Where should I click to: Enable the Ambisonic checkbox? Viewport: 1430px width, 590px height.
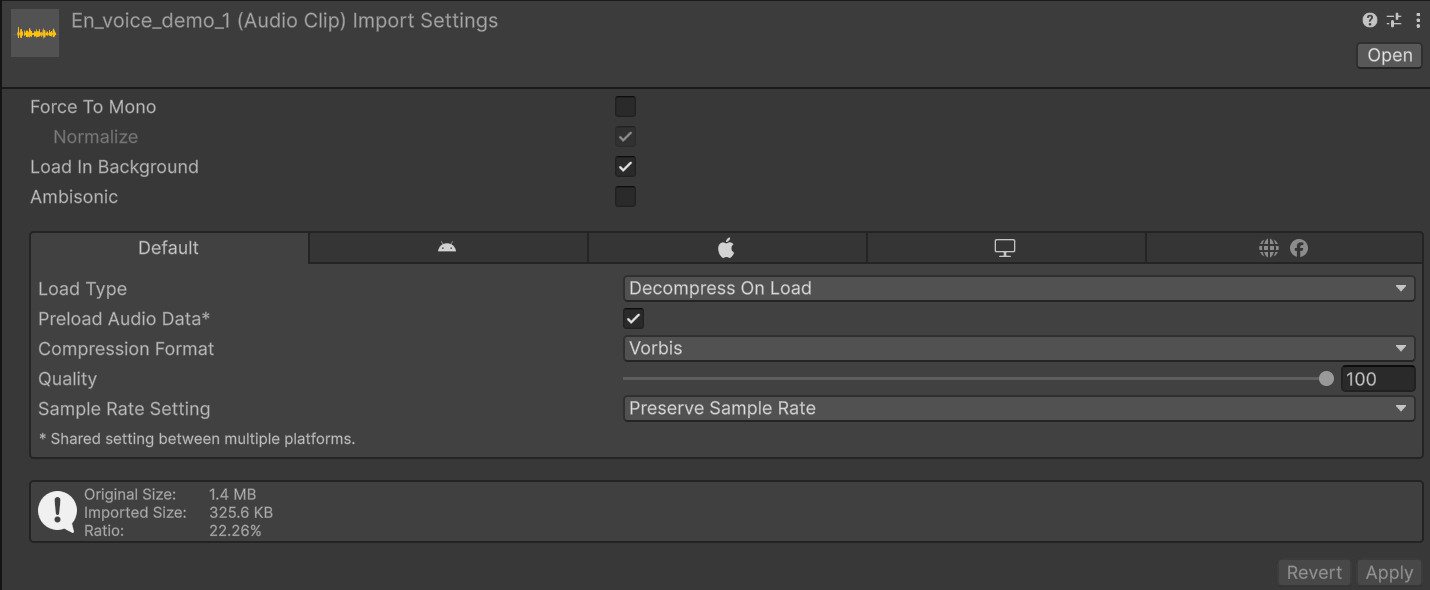click(x=625, y=197)
